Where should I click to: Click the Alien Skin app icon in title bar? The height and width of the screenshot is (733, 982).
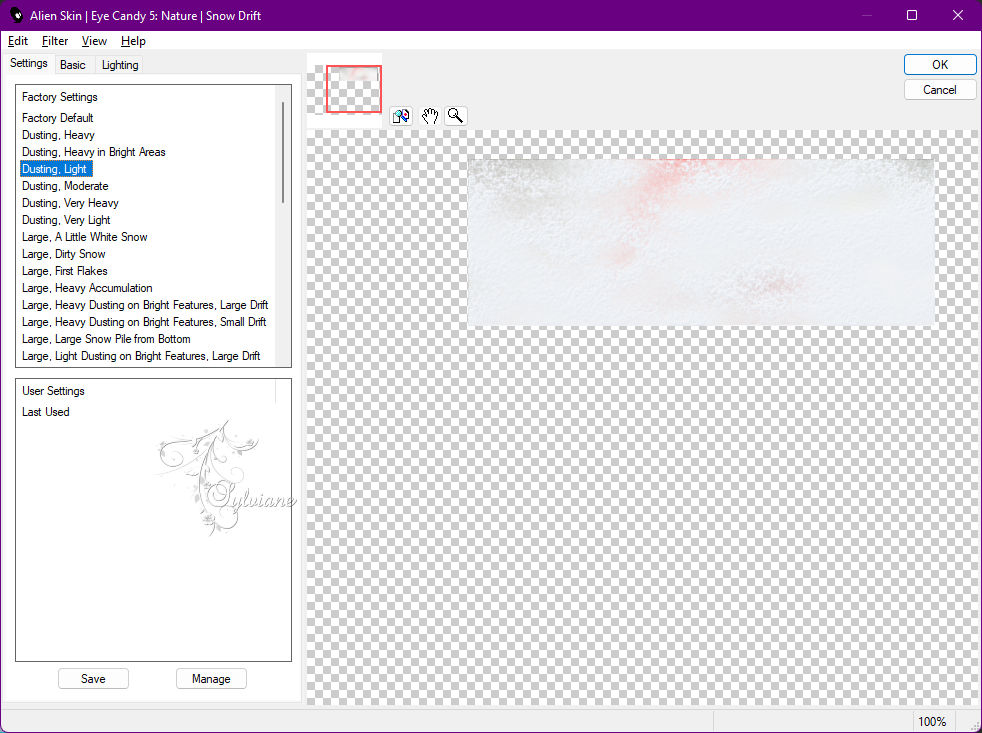click(x=17, y=15)
